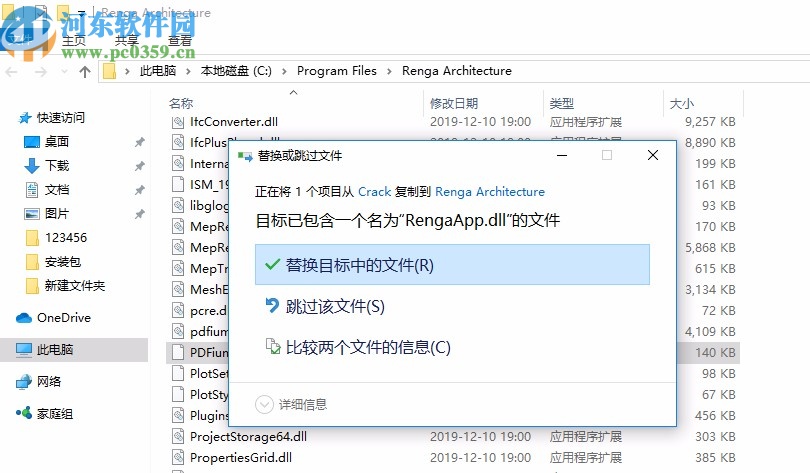Select 网络 in navigation pane
Image resolution: width=810 pixels, height=473 pixels.
49,382
